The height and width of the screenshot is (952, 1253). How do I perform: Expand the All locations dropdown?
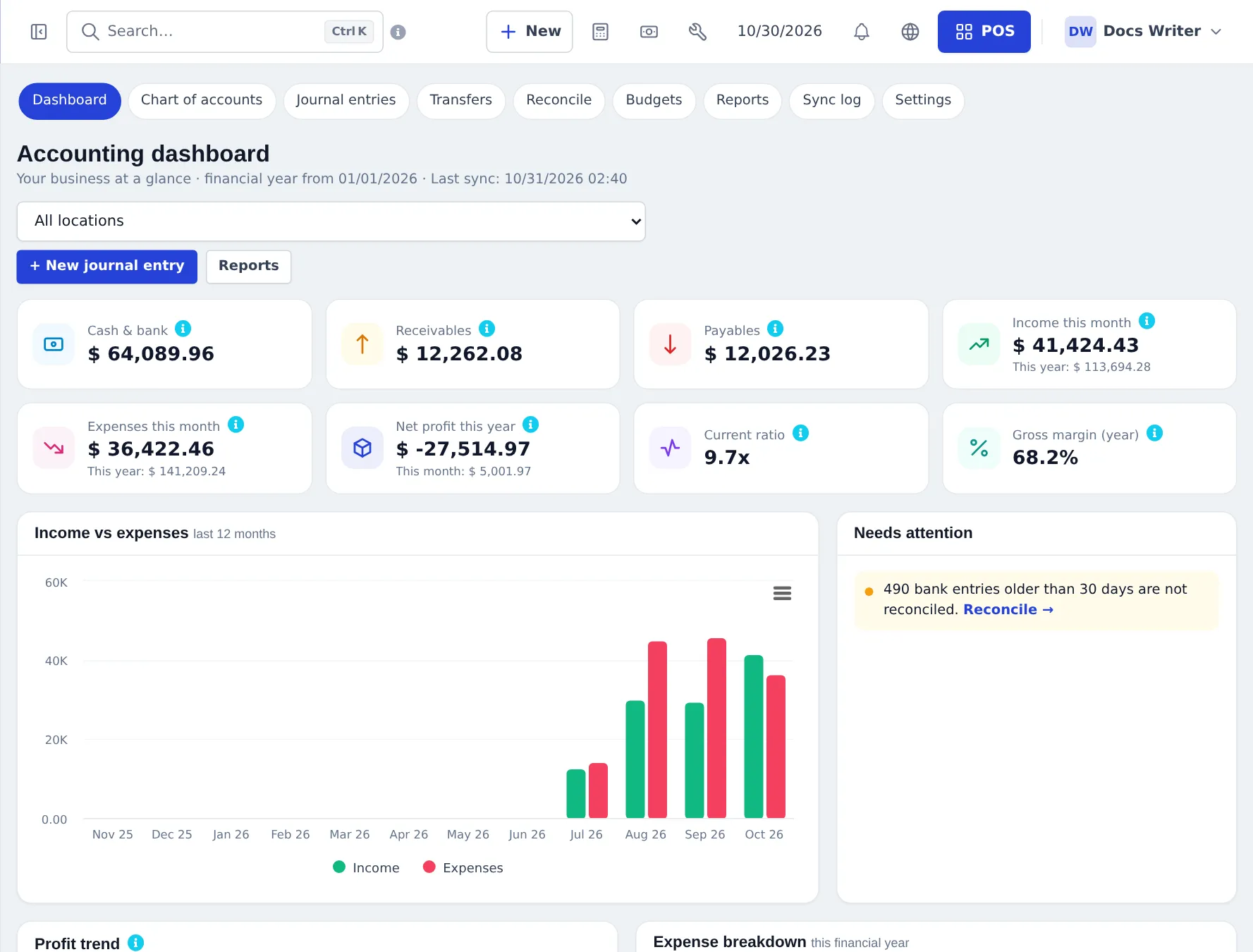tap(331, 221)
